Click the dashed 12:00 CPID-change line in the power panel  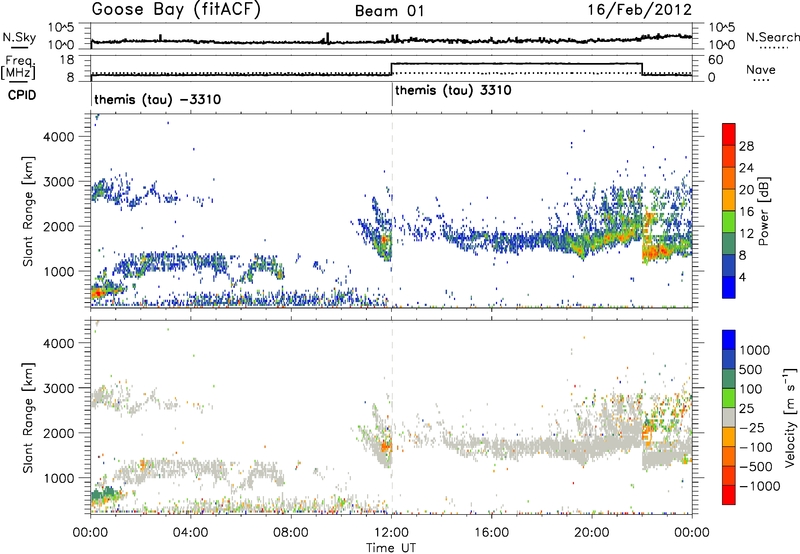pos(392,210)
